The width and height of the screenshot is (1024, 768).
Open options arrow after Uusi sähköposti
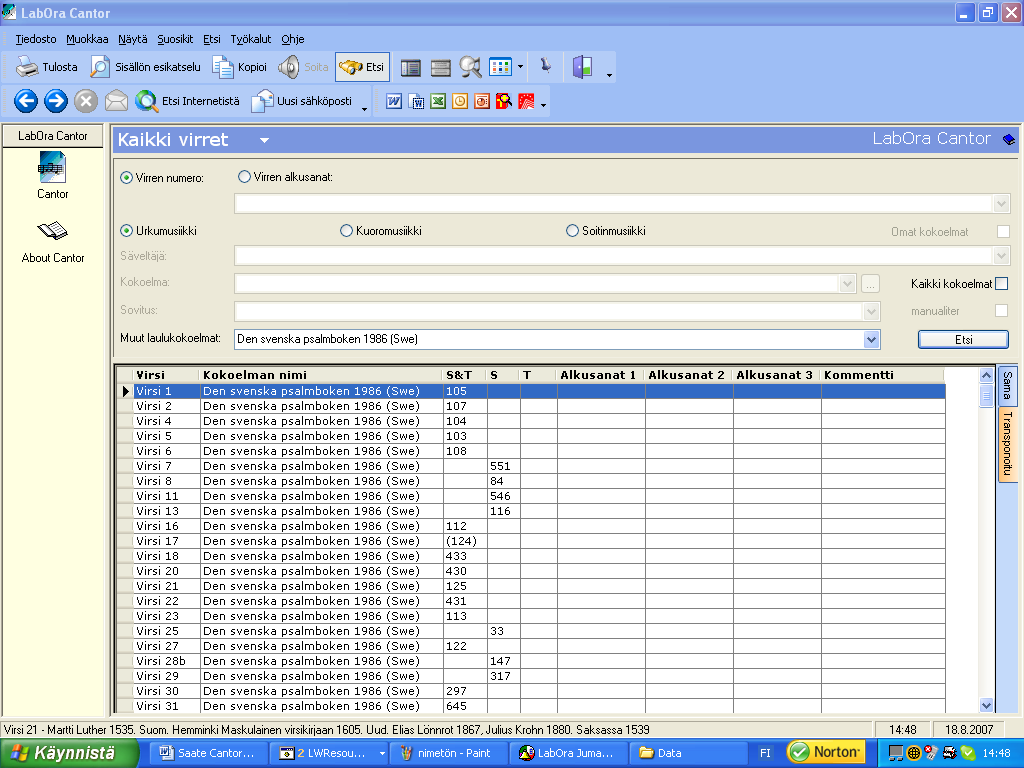pyautogui.click(x=364, y=108)
